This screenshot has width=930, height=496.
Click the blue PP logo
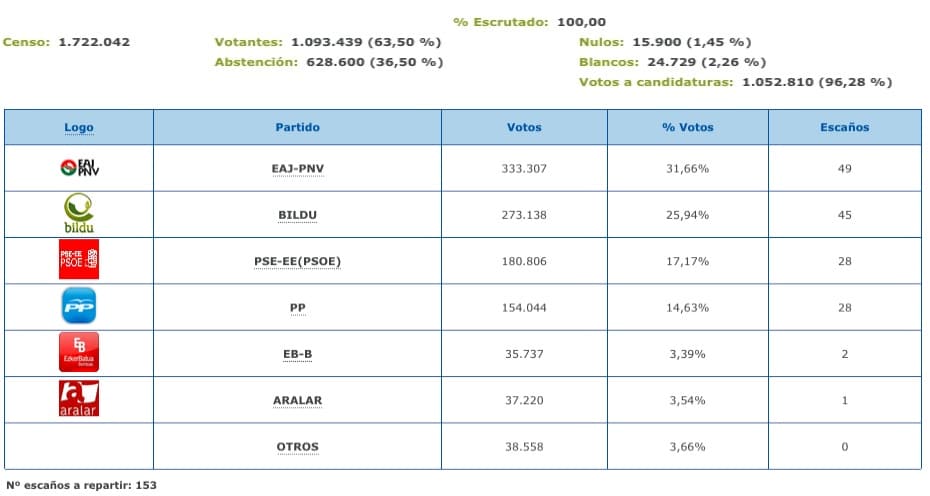coord(79,307)
